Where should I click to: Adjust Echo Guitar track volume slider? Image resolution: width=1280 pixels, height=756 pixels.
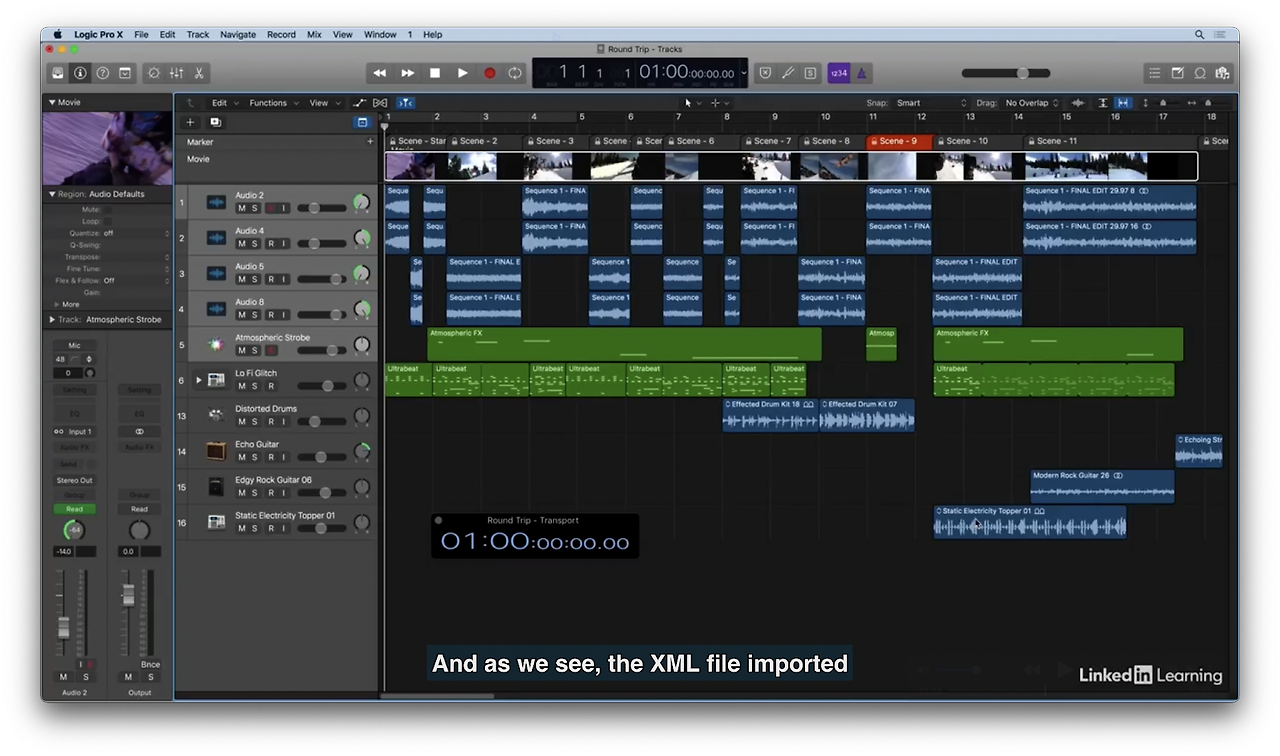coord(322,457)
